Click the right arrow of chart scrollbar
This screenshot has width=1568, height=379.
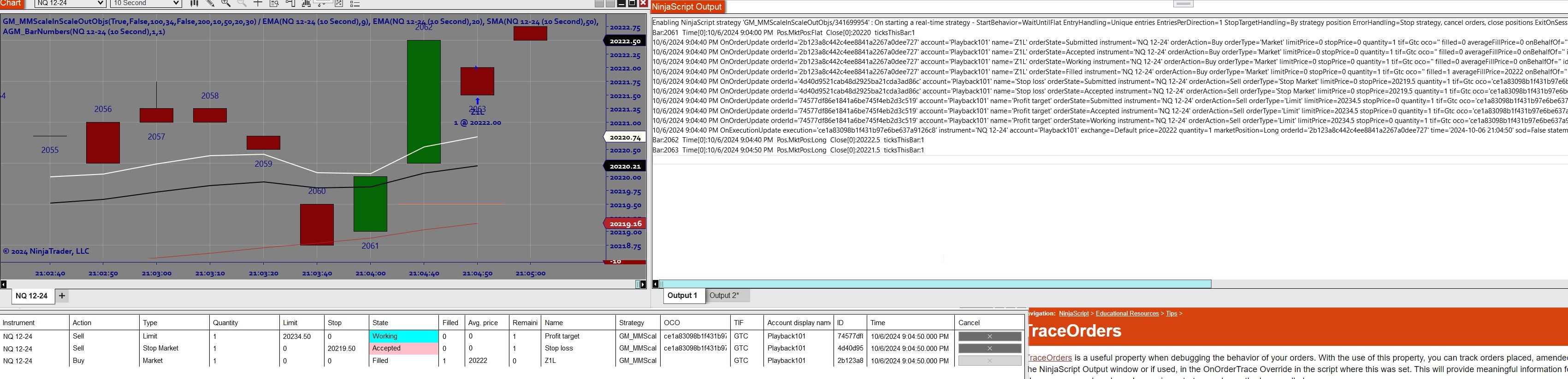pos(644,284)
